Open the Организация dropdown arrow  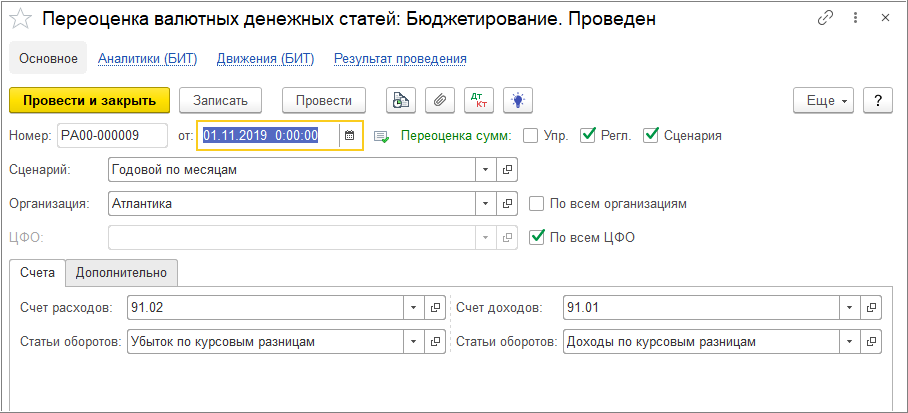[x=485, y=204]
